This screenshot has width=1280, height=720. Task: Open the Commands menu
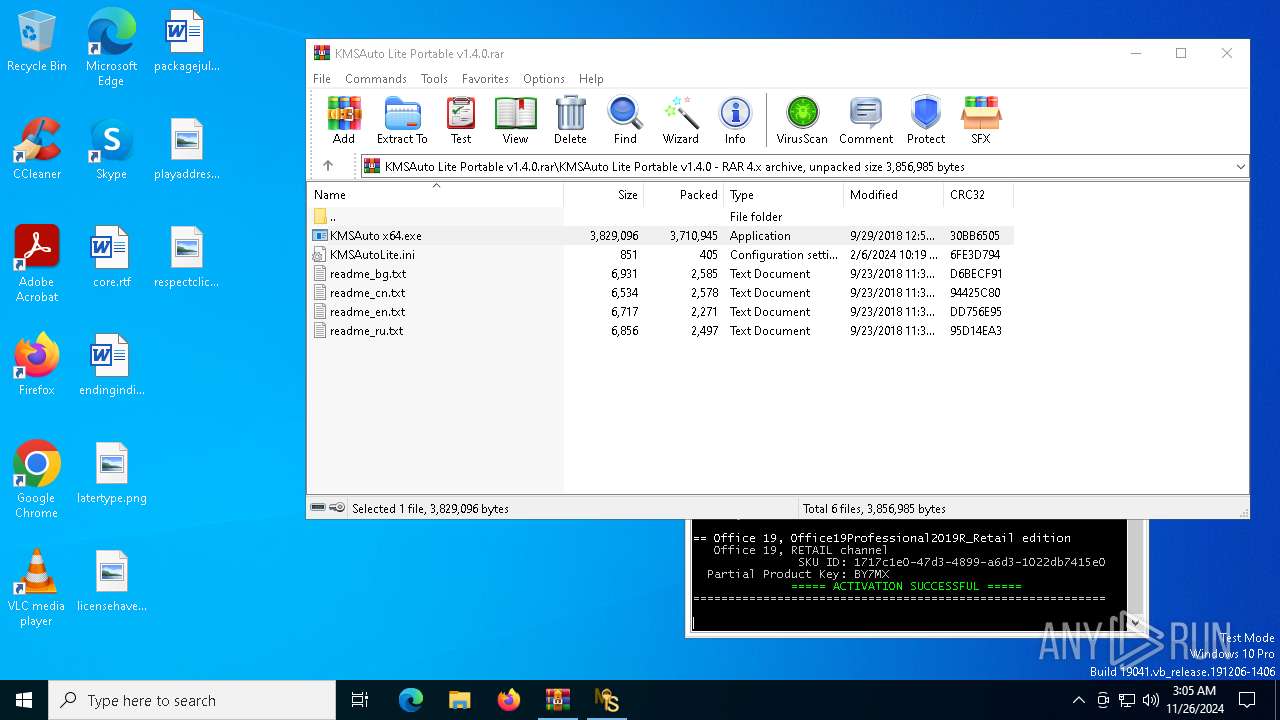pyautogui.click(x=376, y=79)
